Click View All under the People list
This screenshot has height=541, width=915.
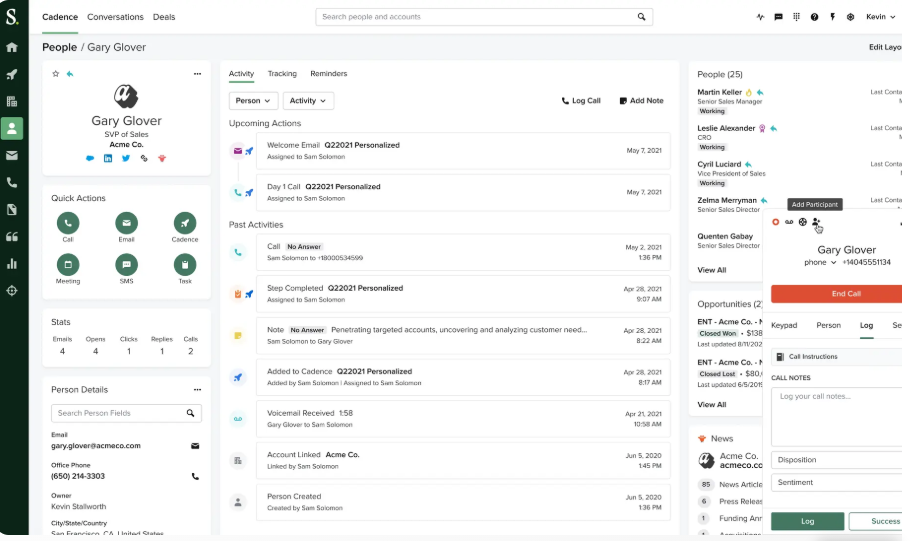click(x=711, y=270)
